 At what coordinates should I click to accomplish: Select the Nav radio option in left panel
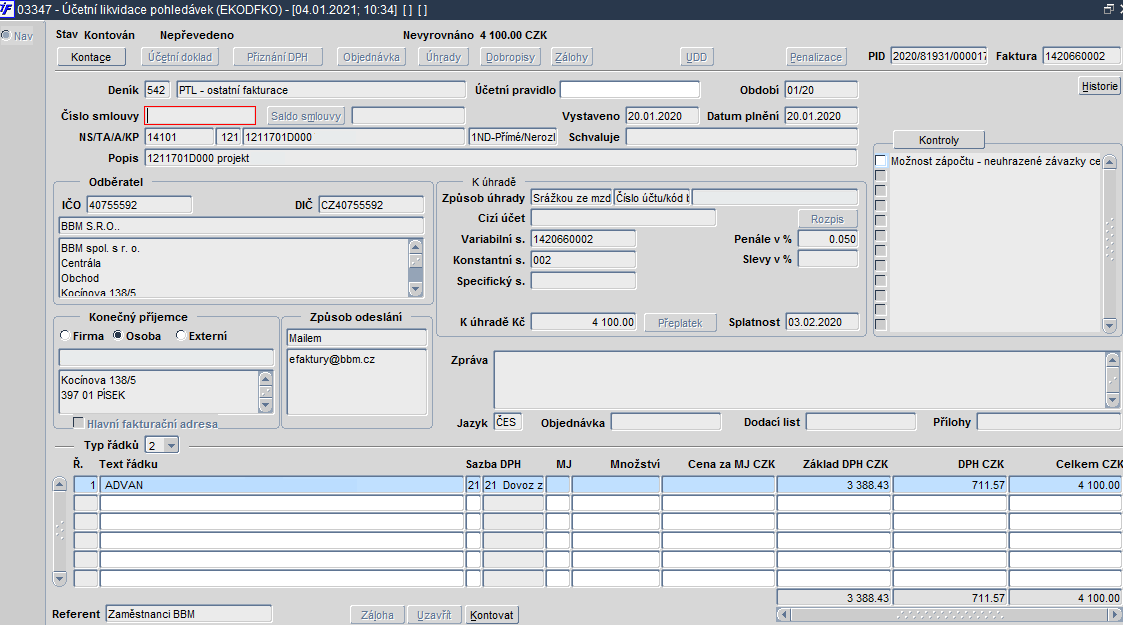pos(6,36)
